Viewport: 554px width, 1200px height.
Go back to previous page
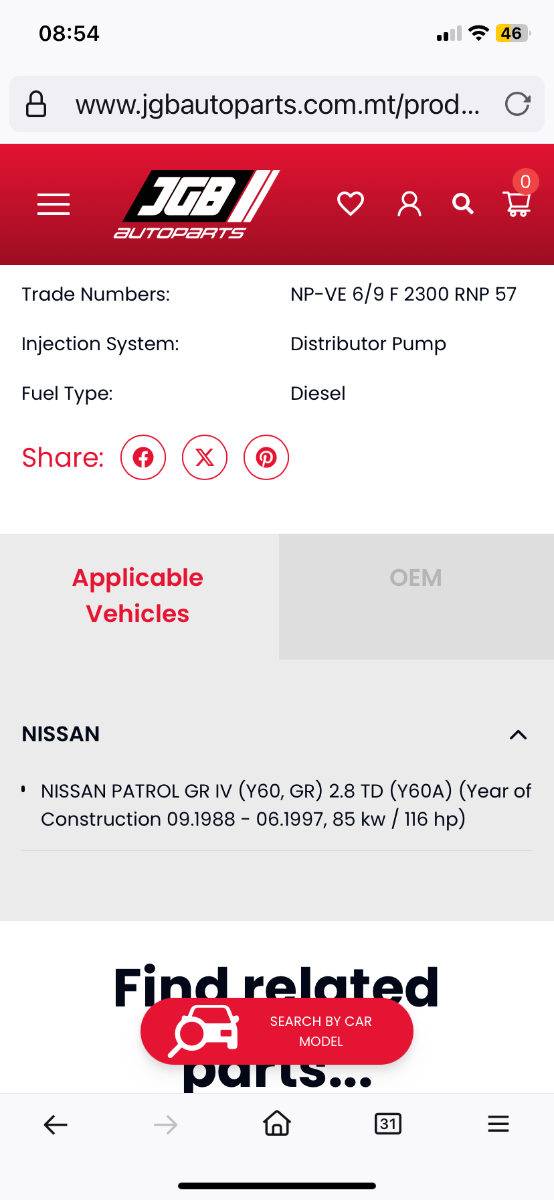click(x=56, y=1125)
